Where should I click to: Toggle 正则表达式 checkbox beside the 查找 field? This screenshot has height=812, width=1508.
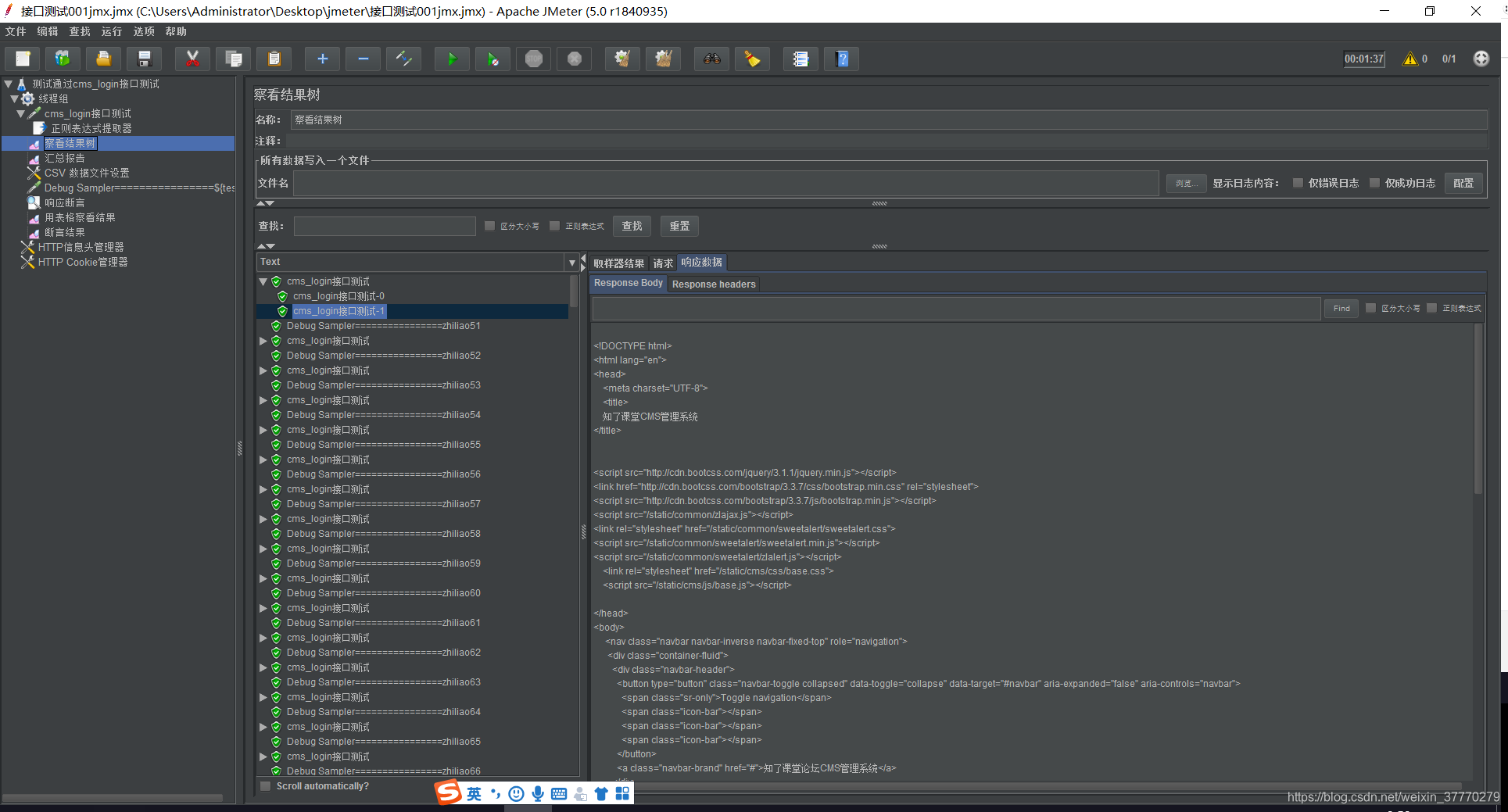pos(554,226)
